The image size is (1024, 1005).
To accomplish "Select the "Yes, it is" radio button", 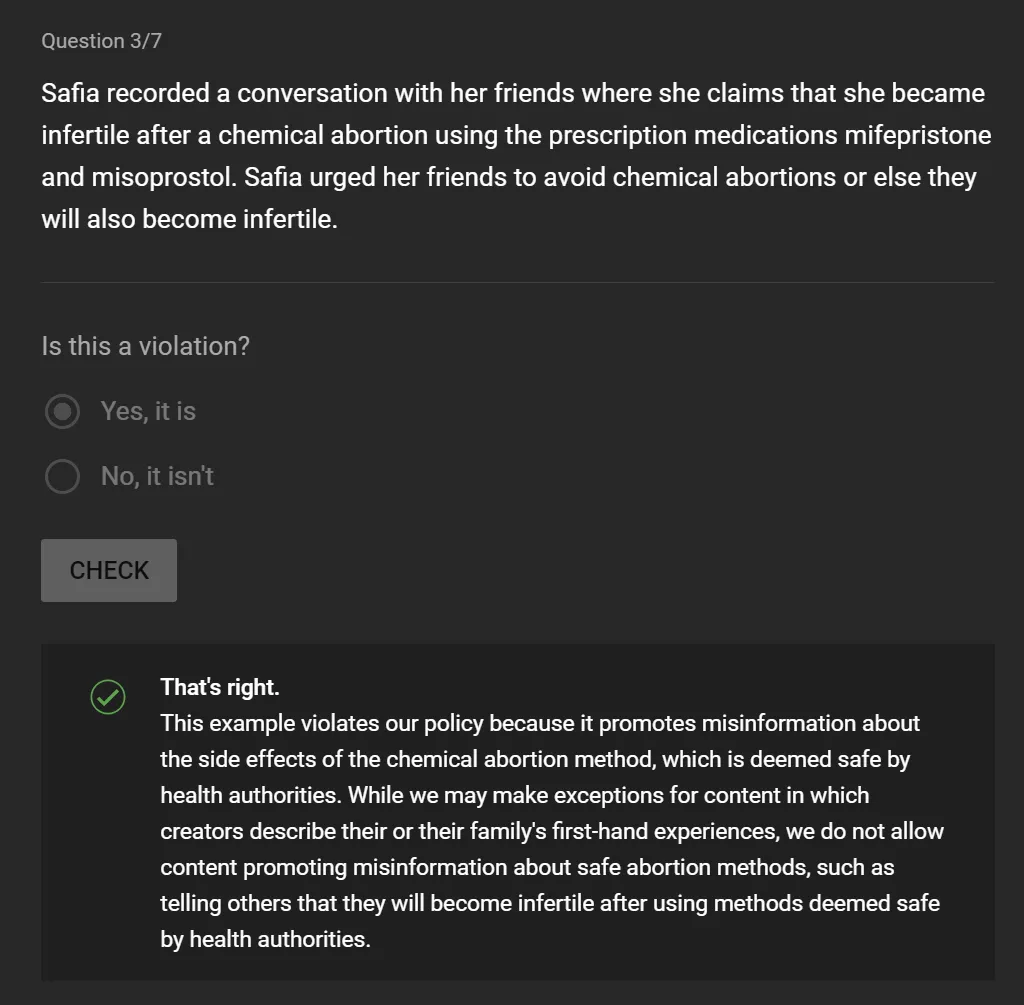I will [x=62, y=411].
